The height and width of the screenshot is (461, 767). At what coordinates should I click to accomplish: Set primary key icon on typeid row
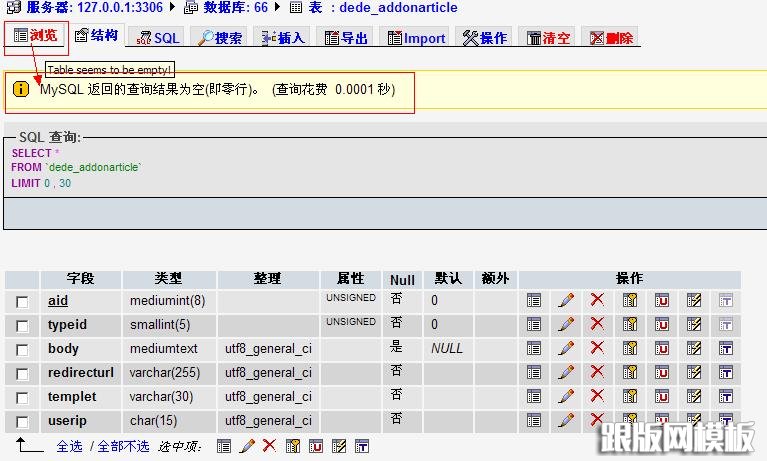click(x=630, y=324)
